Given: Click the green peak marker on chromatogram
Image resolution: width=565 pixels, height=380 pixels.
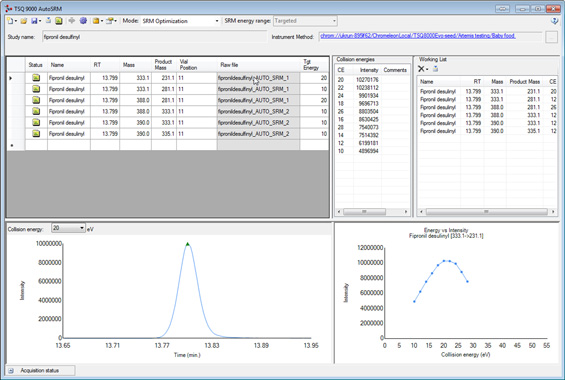Looking at the screenshot, I should [x=188, y=244].
